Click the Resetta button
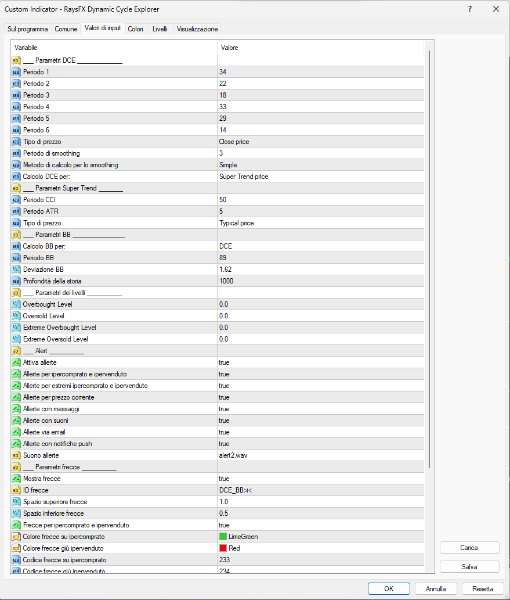The height and width of the screenshot is (600, 510). tap(482, 589)
